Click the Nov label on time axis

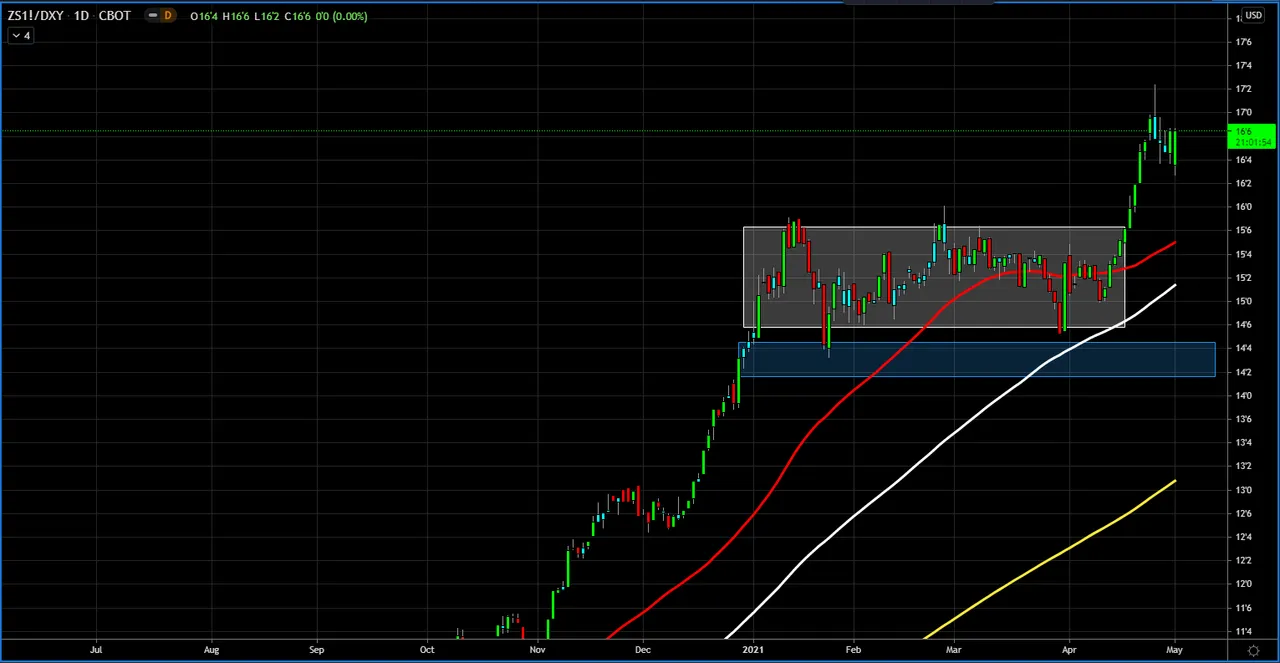(x=538, y=650)
